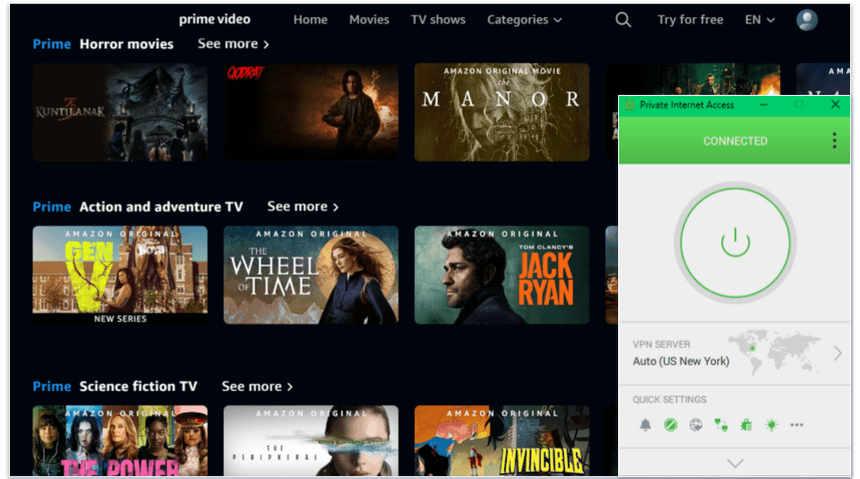Expand the PIA window with bottom chevron
Image resolution: width=860 pixels, height=479 pixels.
point(735,464)
